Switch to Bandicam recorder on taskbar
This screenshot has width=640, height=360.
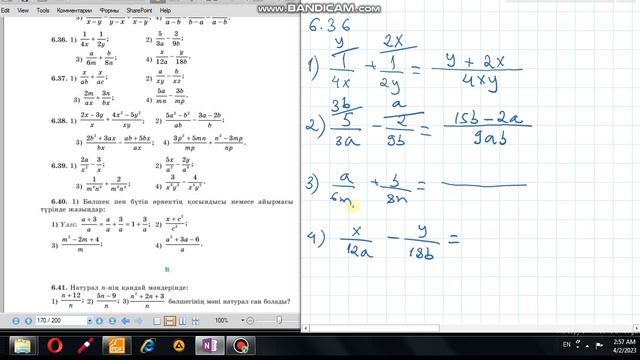click(241, 345)
